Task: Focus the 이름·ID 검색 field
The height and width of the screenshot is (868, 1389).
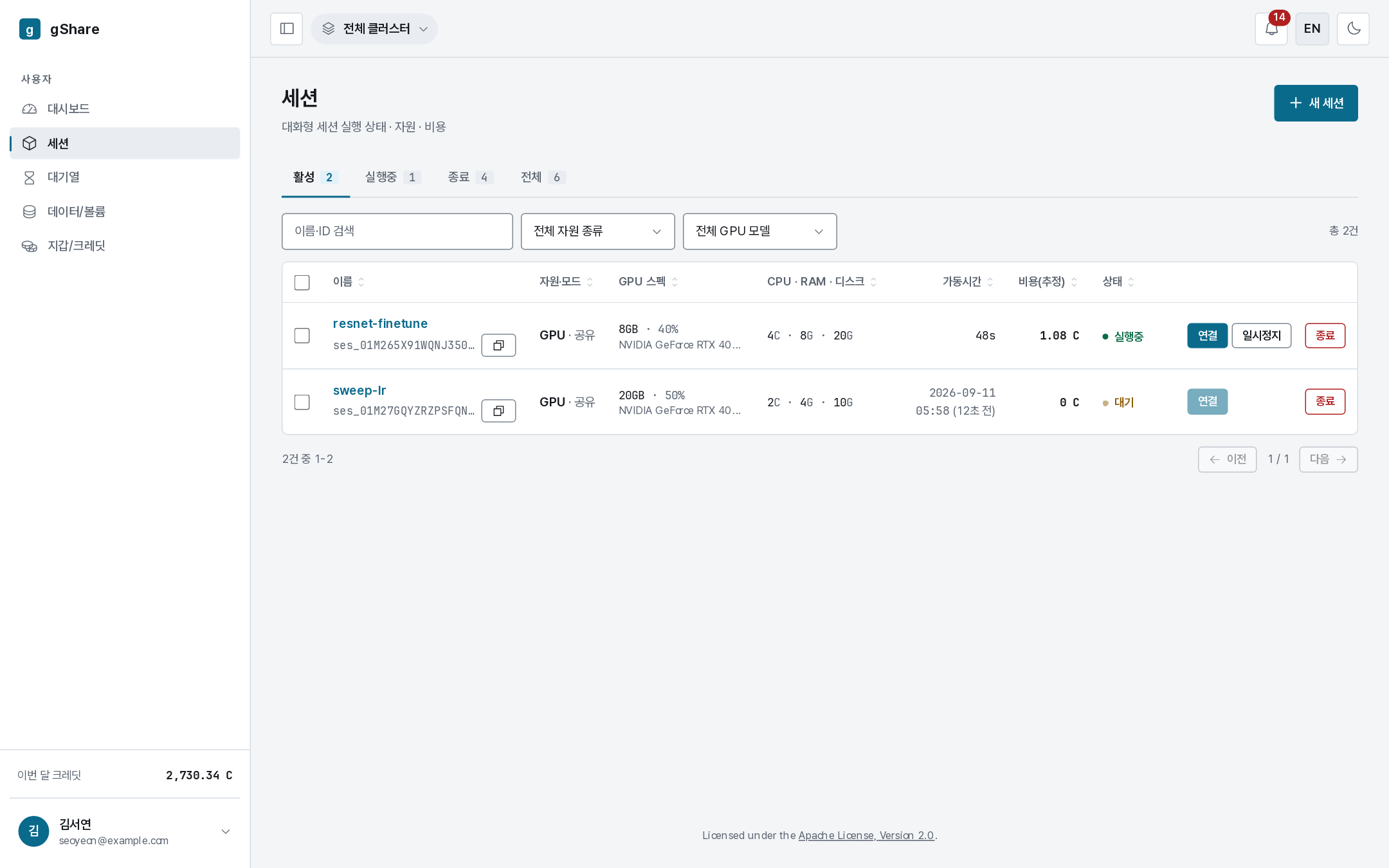Action: click(397, 231)
